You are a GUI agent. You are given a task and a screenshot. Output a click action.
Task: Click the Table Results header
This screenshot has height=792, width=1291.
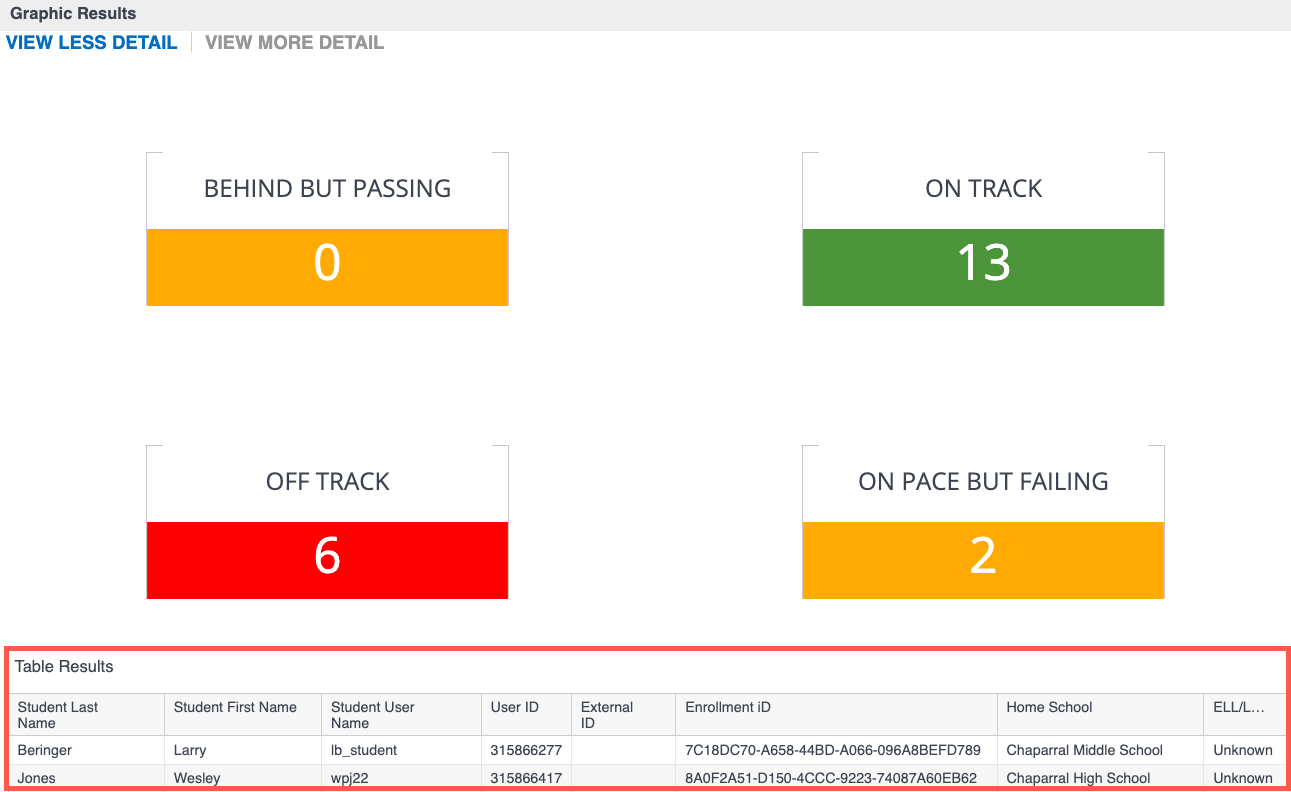pos(63,667)
